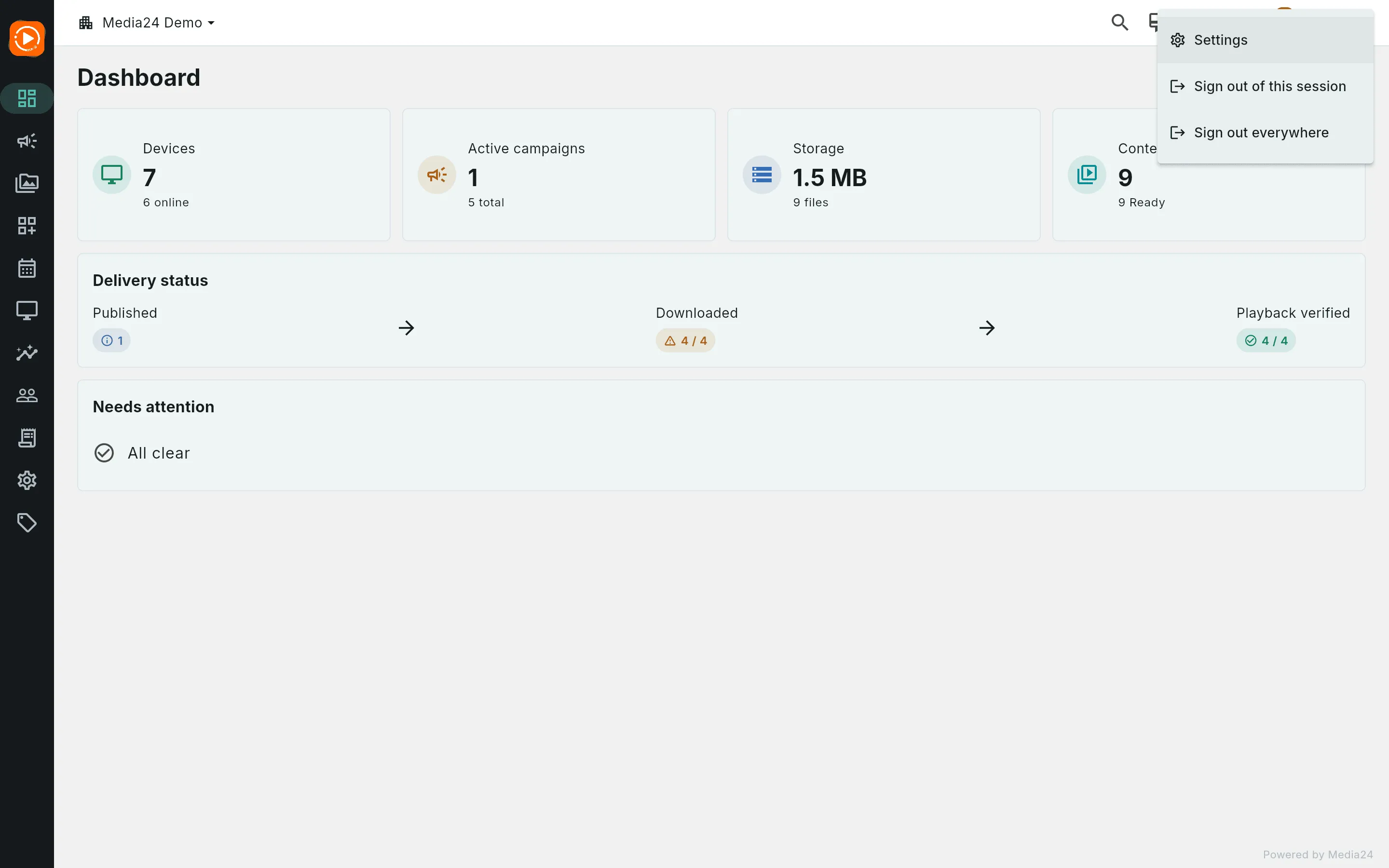Click the search magnifier icon
1389x868 pixels.
click(x=1119, y=22)
